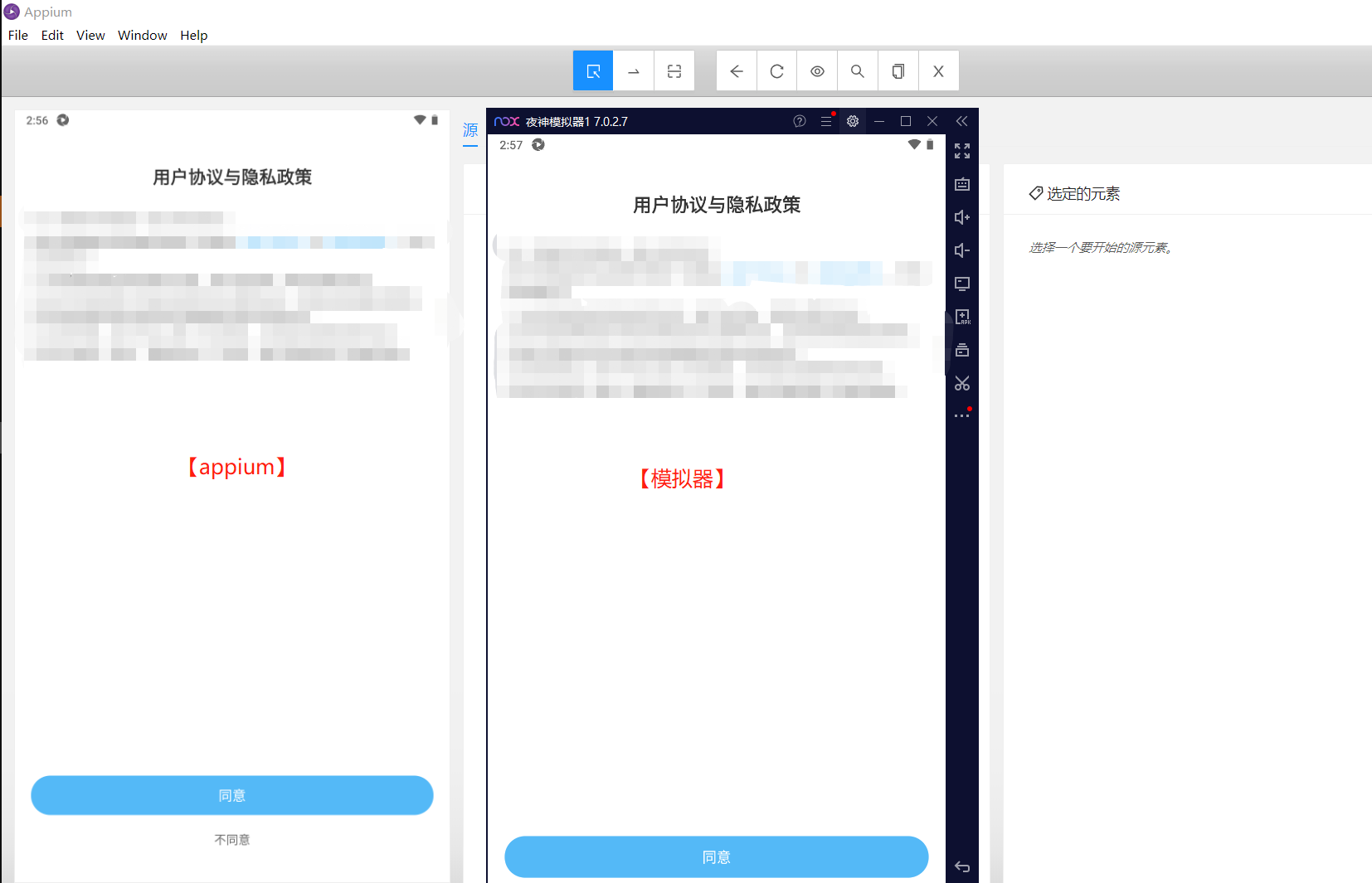Open Nox keyboard mapping icon
The width and height of the screenshot is (1372, 883).
(x=962, y=184)
